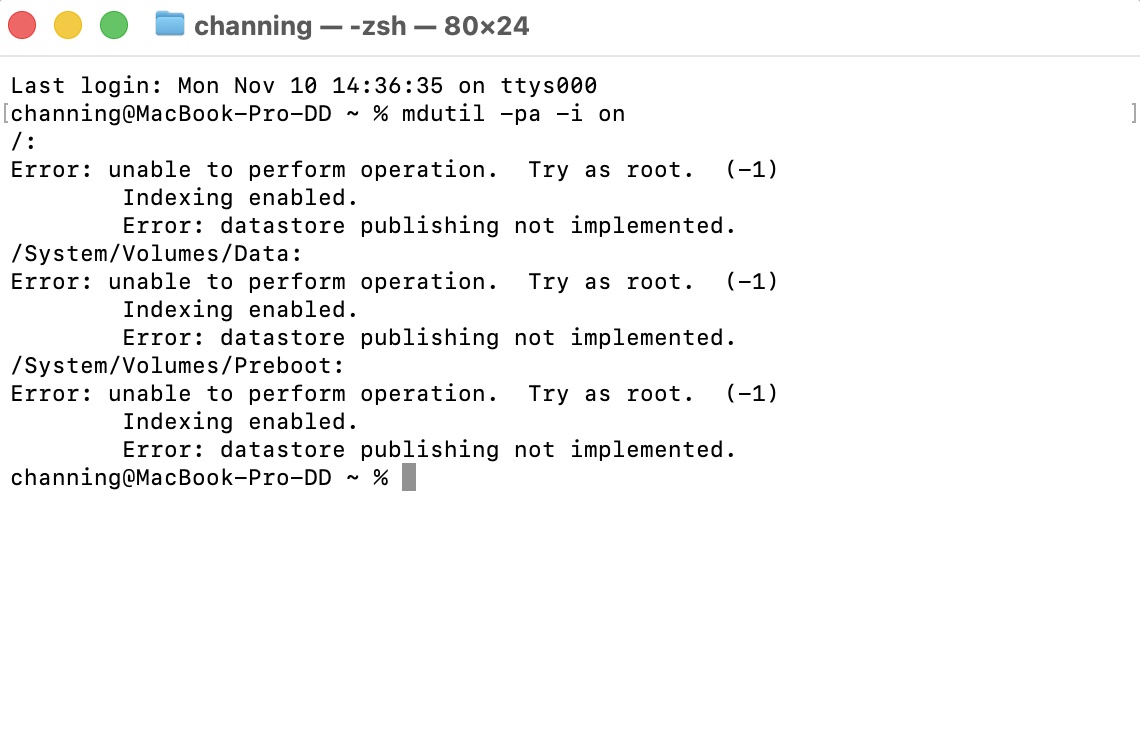Minimize the Terminal window with yellow button
This screenshot has height=748, width=1140.
tap(67, 25)
